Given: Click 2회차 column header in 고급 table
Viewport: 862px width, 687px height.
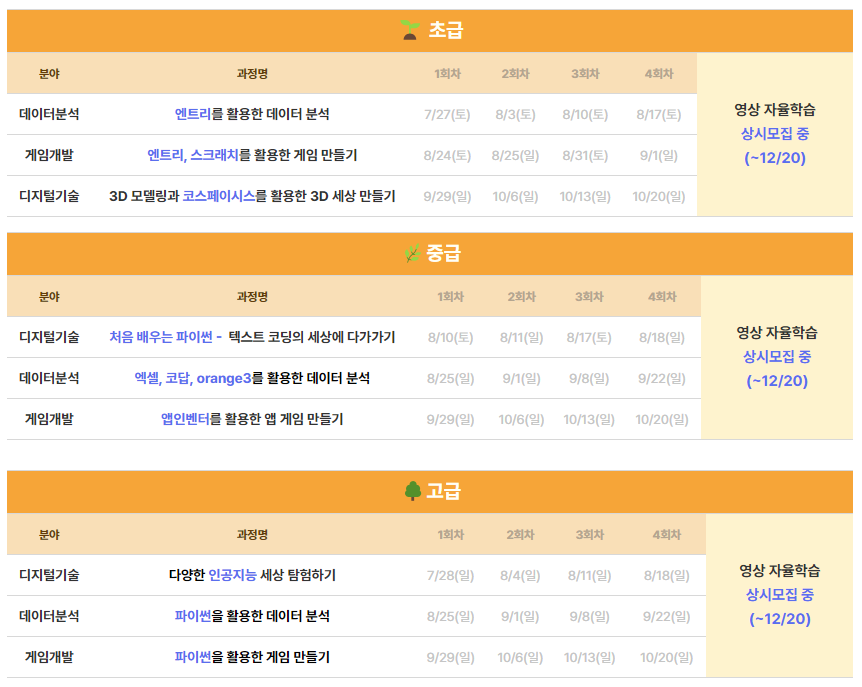Looking at the screenshot, I should coord(520,535).
